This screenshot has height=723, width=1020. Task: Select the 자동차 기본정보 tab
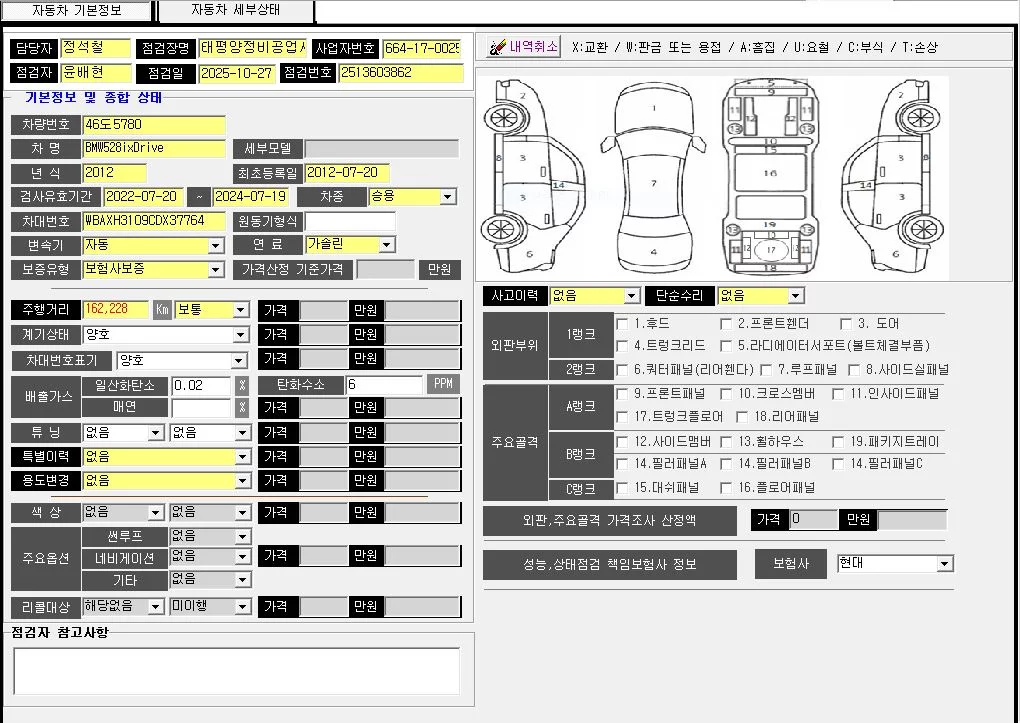click(77, 11)
